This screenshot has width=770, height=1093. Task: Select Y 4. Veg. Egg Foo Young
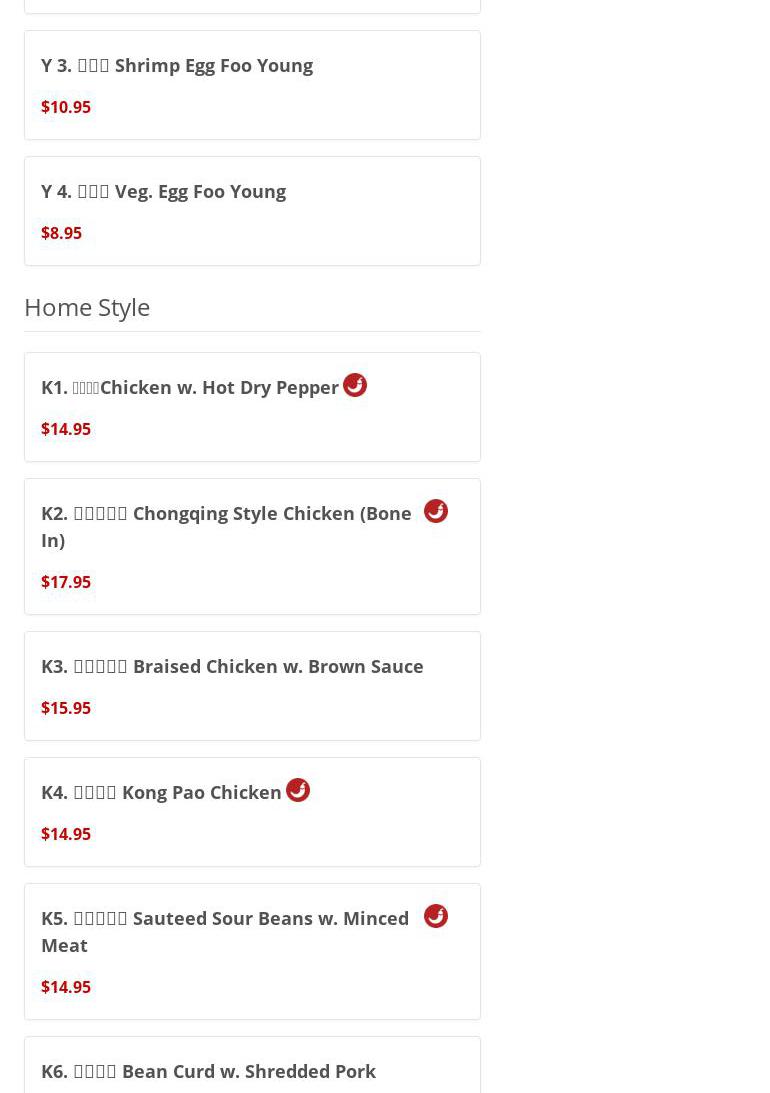pyautogui.click(x=164, y=192)
